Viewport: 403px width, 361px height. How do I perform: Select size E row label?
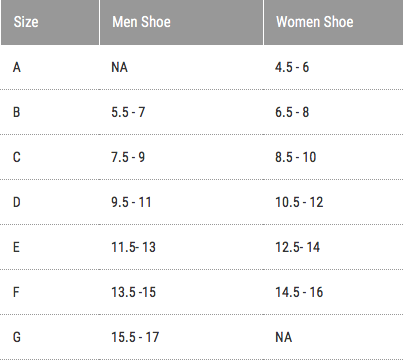point(16,247)
